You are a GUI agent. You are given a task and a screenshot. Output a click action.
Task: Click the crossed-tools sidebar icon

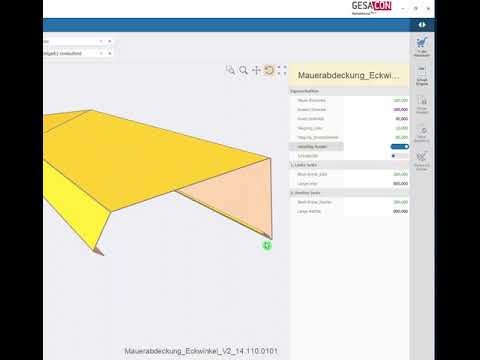coord(422,161)
